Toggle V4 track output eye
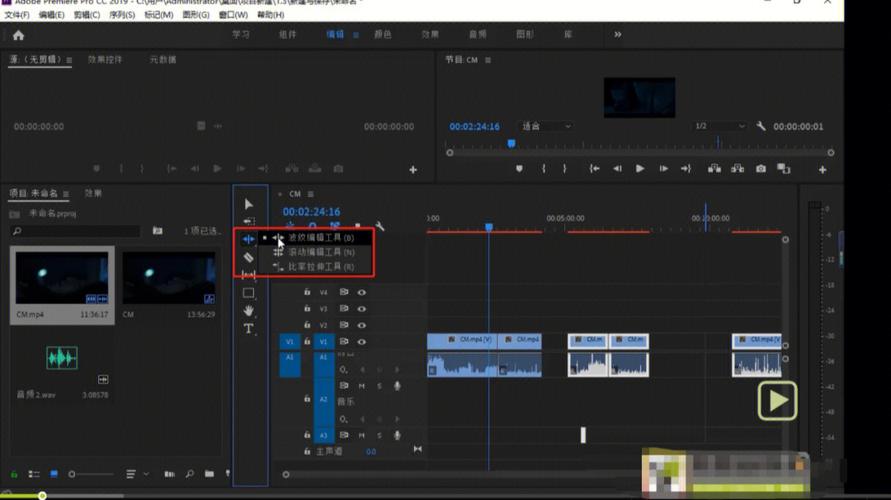Image resolution: width=891 pixels, height=500 pixels. tap(361, 292)
